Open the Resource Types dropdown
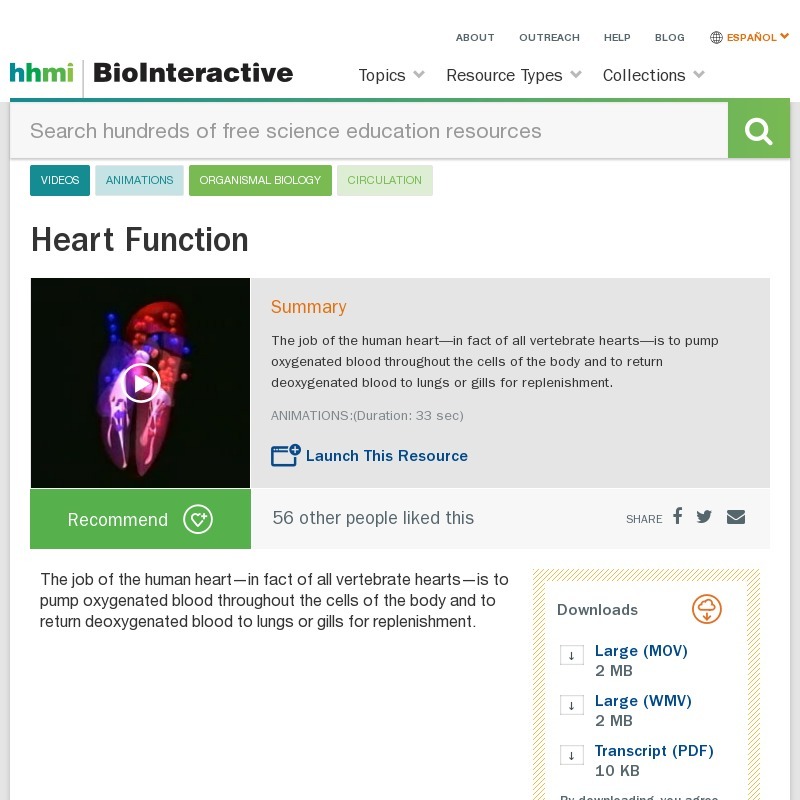 point(513,75)
